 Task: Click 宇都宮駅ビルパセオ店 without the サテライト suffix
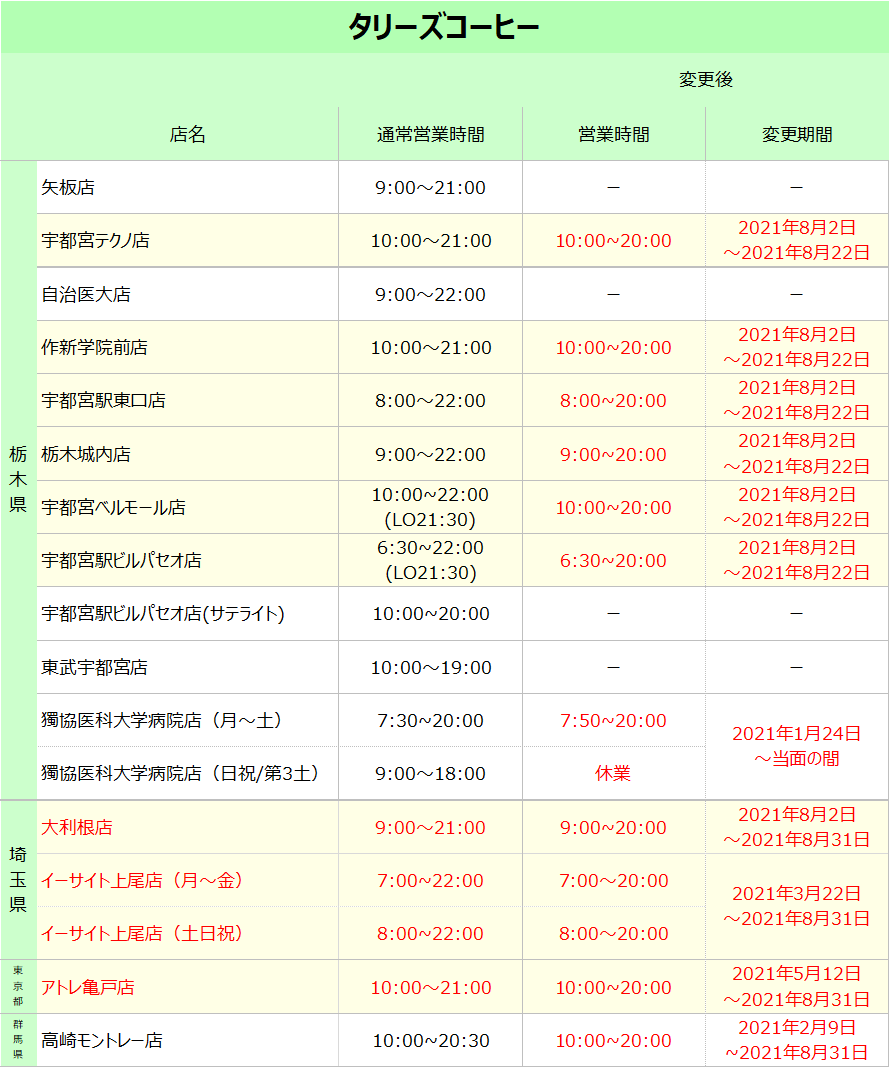pyautogui.click(x=121, y=561)
